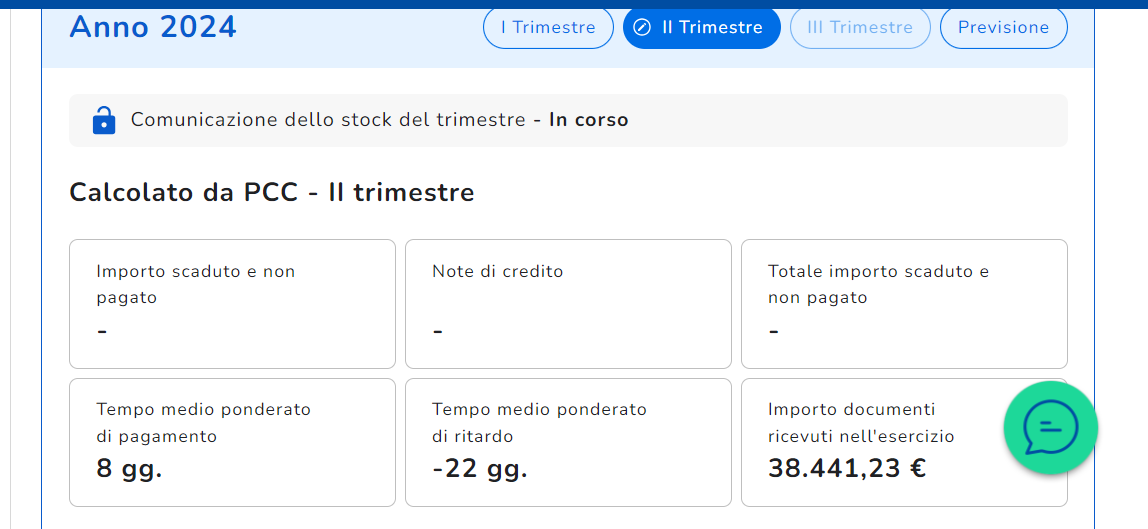Select the Note di credito label
The height and width of the screenshot is (529, 1148).
[497, 271]
